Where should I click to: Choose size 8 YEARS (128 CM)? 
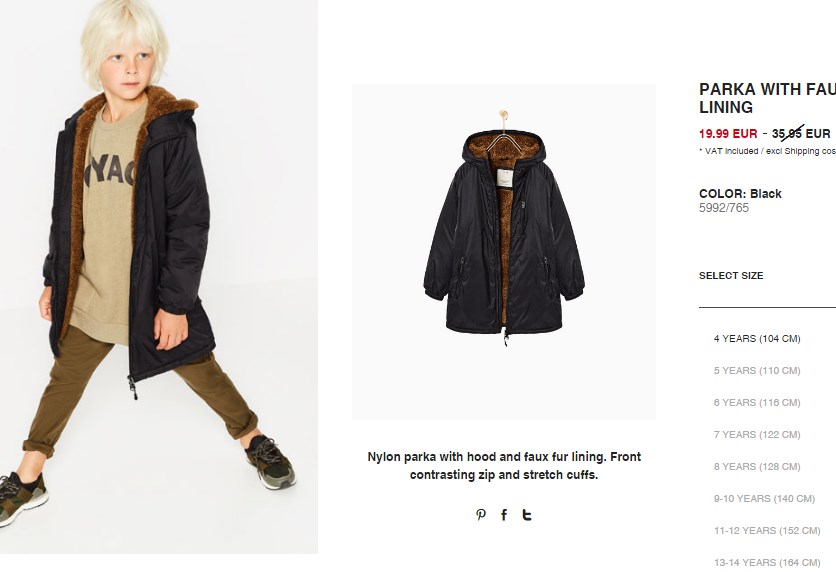(x=757, y=466)
